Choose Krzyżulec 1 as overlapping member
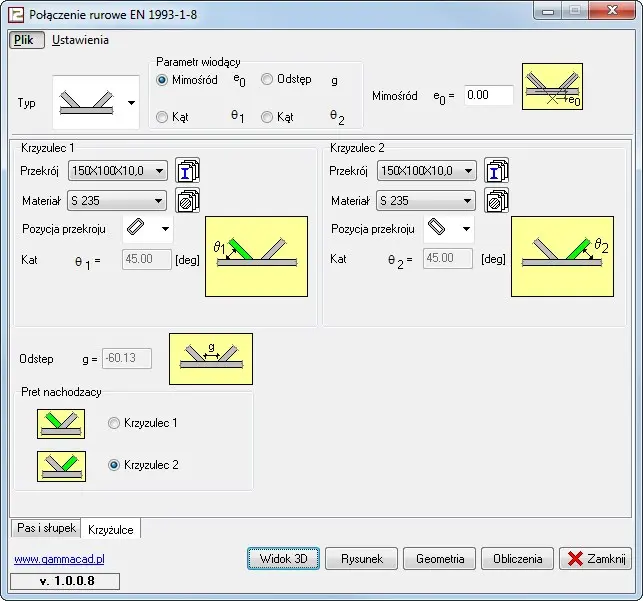Screen dimensions: 643x601 click(114, 423)
